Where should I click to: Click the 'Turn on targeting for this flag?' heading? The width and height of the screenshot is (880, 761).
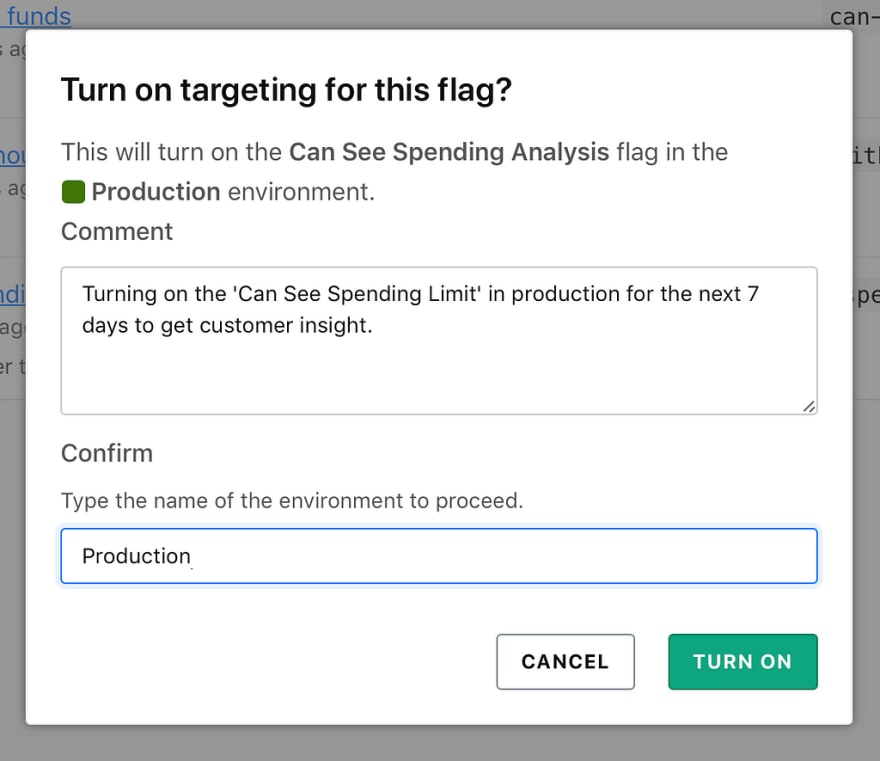[286, 90]
